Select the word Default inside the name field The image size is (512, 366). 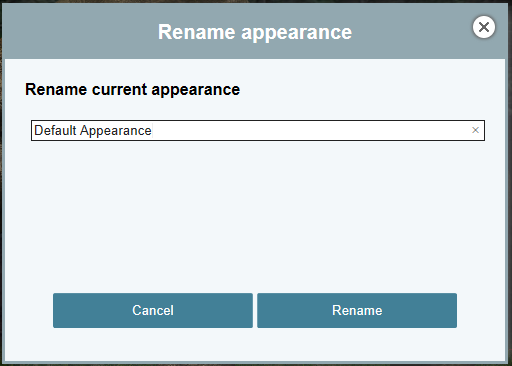click(55, 130)
